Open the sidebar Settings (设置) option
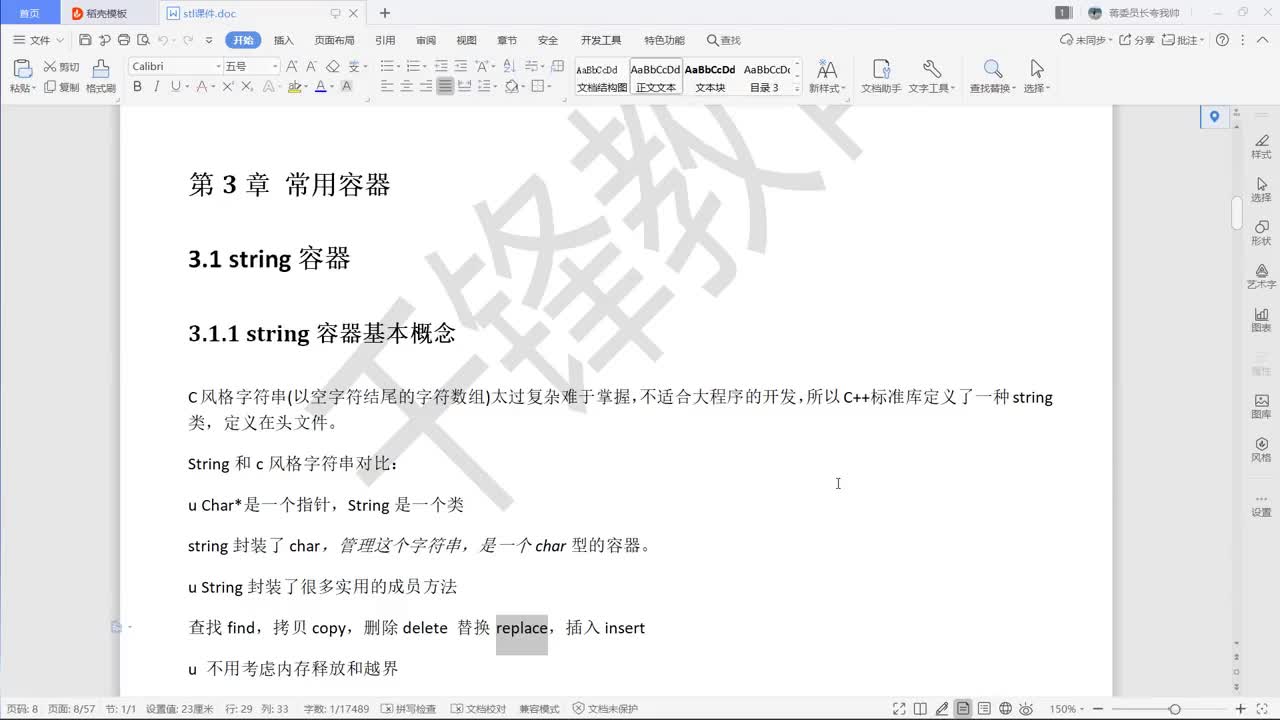 coord(1261,505)
